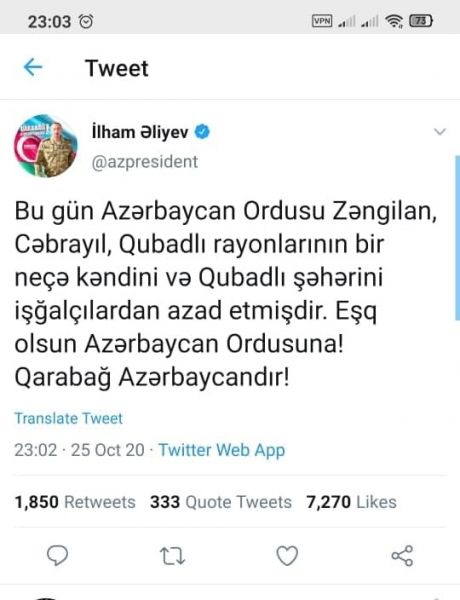Tap the battery indicator icon
This screenshot has height=600, width=460.
click(x=421, y=21)
